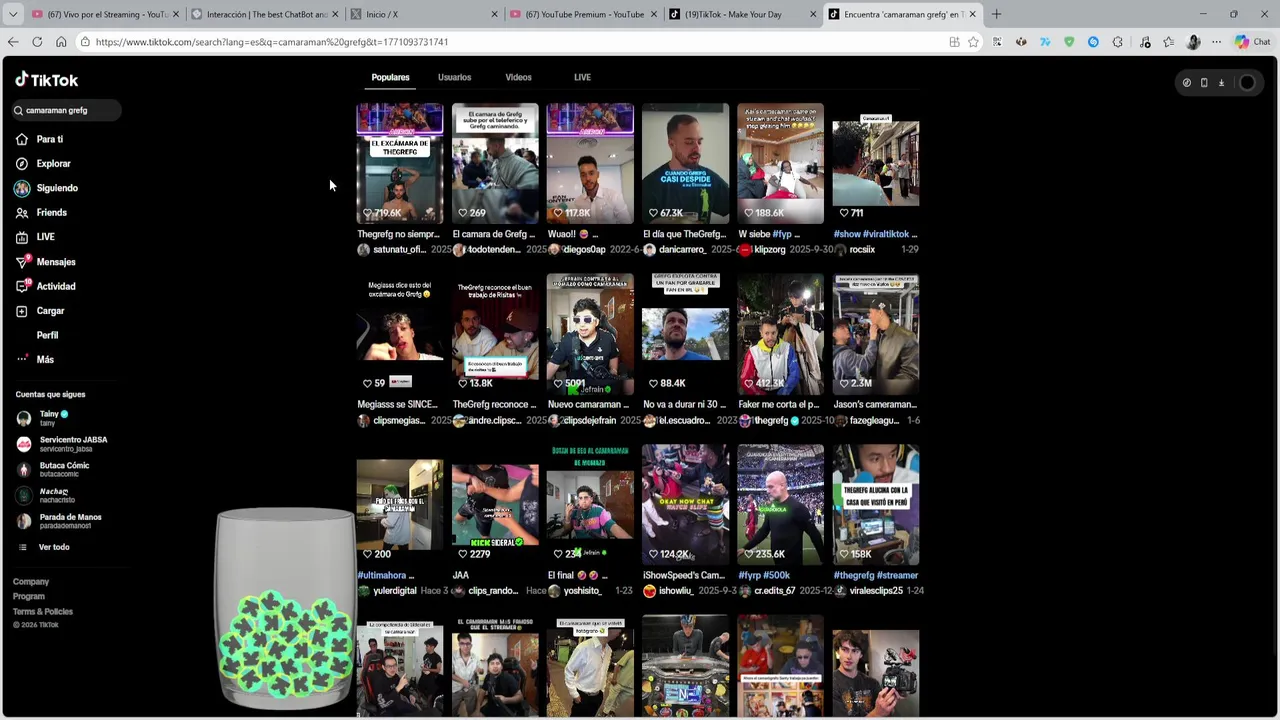The image size is (1280, 720).
Task: Select the Usuarios results tab
Action: point(454,77)
